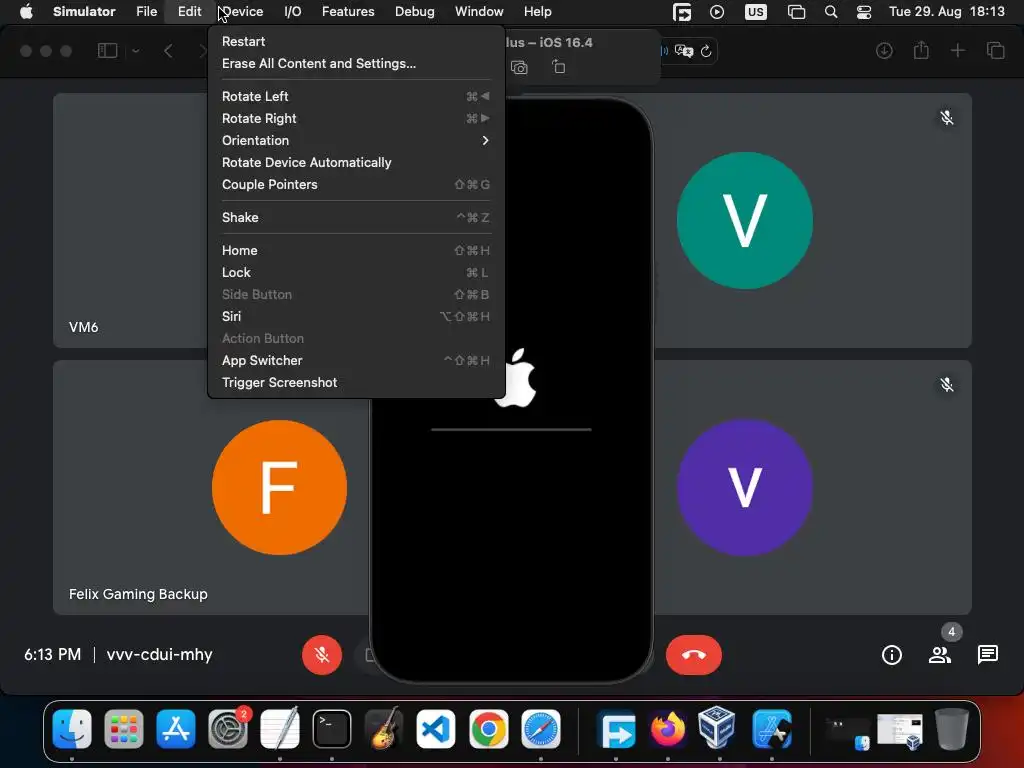Choose Erase All Content and Settings
1024x768 pixels.
click(356, 63)
